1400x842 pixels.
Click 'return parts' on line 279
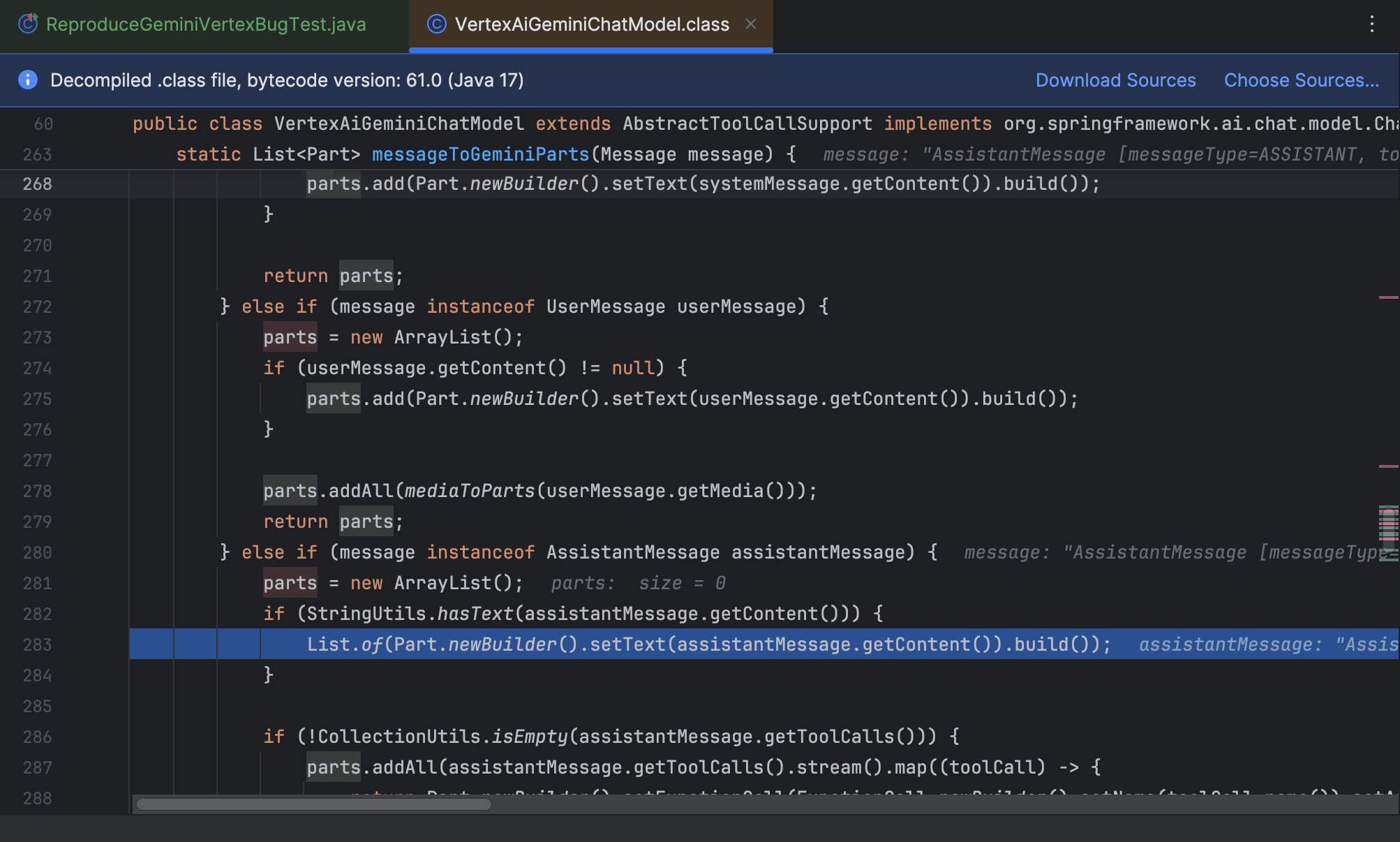328,522
